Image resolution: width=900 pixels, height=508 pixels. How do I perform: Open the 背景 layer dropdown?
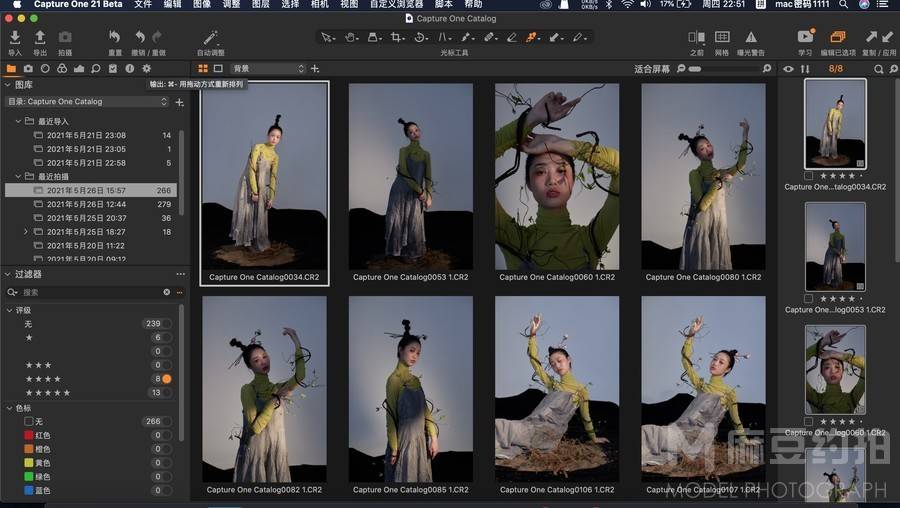269,68
